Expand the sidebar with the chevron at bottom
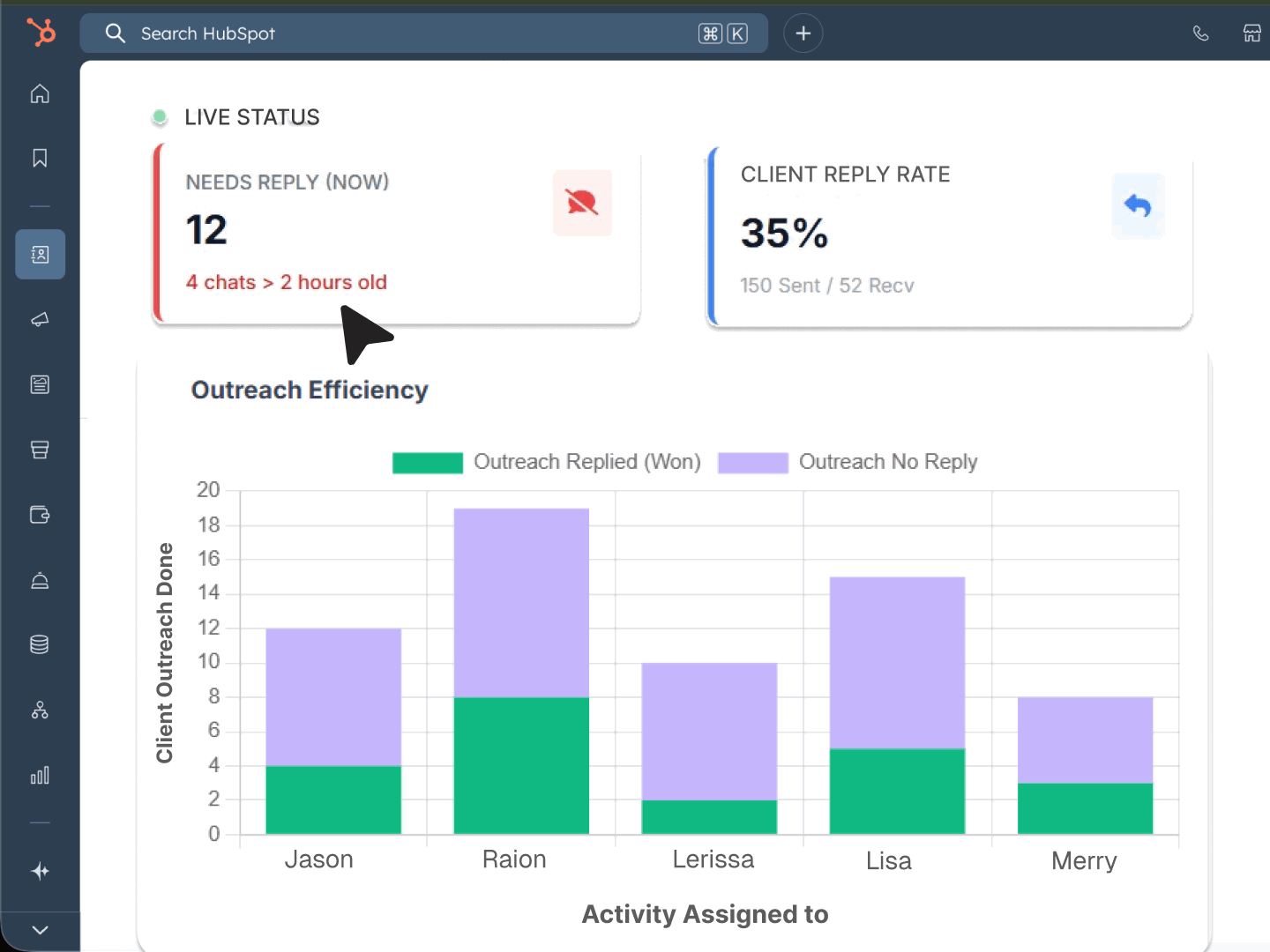1270x952 pixels. pos(40,930)
